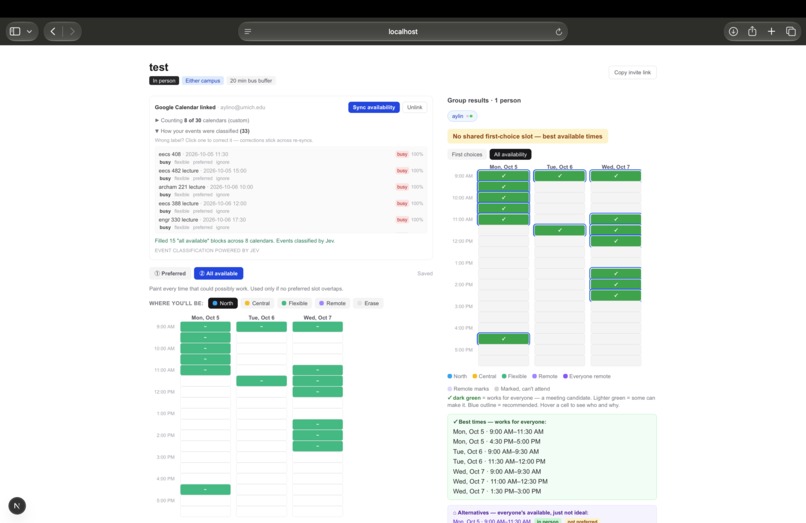Click the 20 min bus buffer tag
806x523 pixels.
(x=251, y=81)
